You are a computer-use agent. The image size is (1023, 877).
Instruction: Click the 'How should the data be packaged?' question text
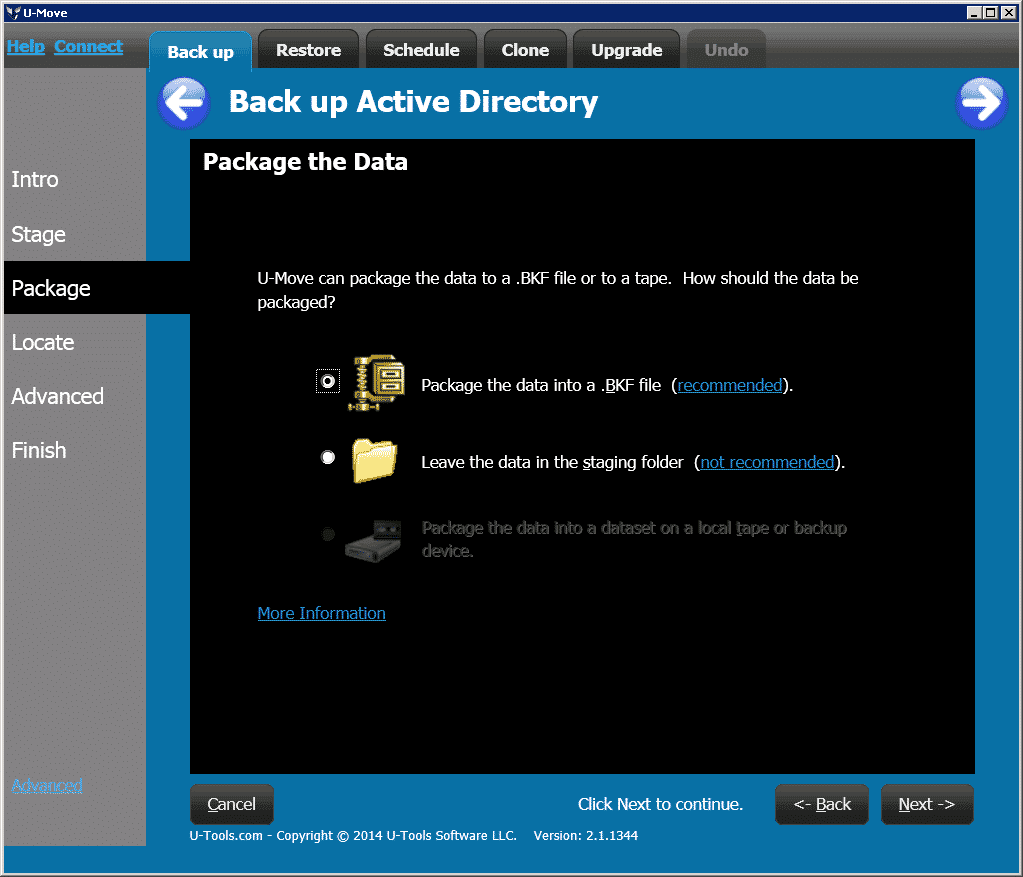tap(558, 290)
